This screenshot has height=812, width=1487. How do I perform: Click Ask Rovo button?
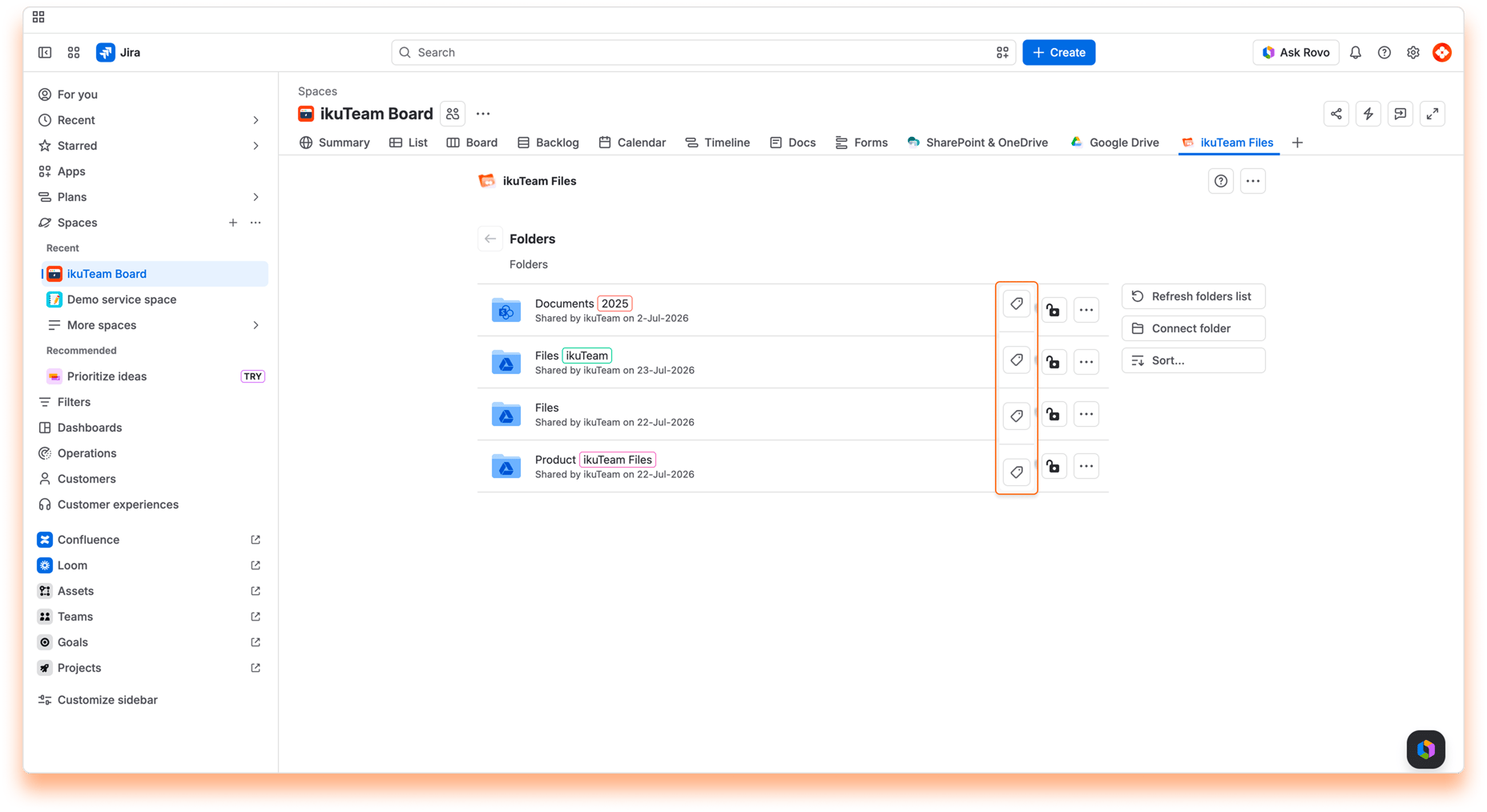point(1296,53)
